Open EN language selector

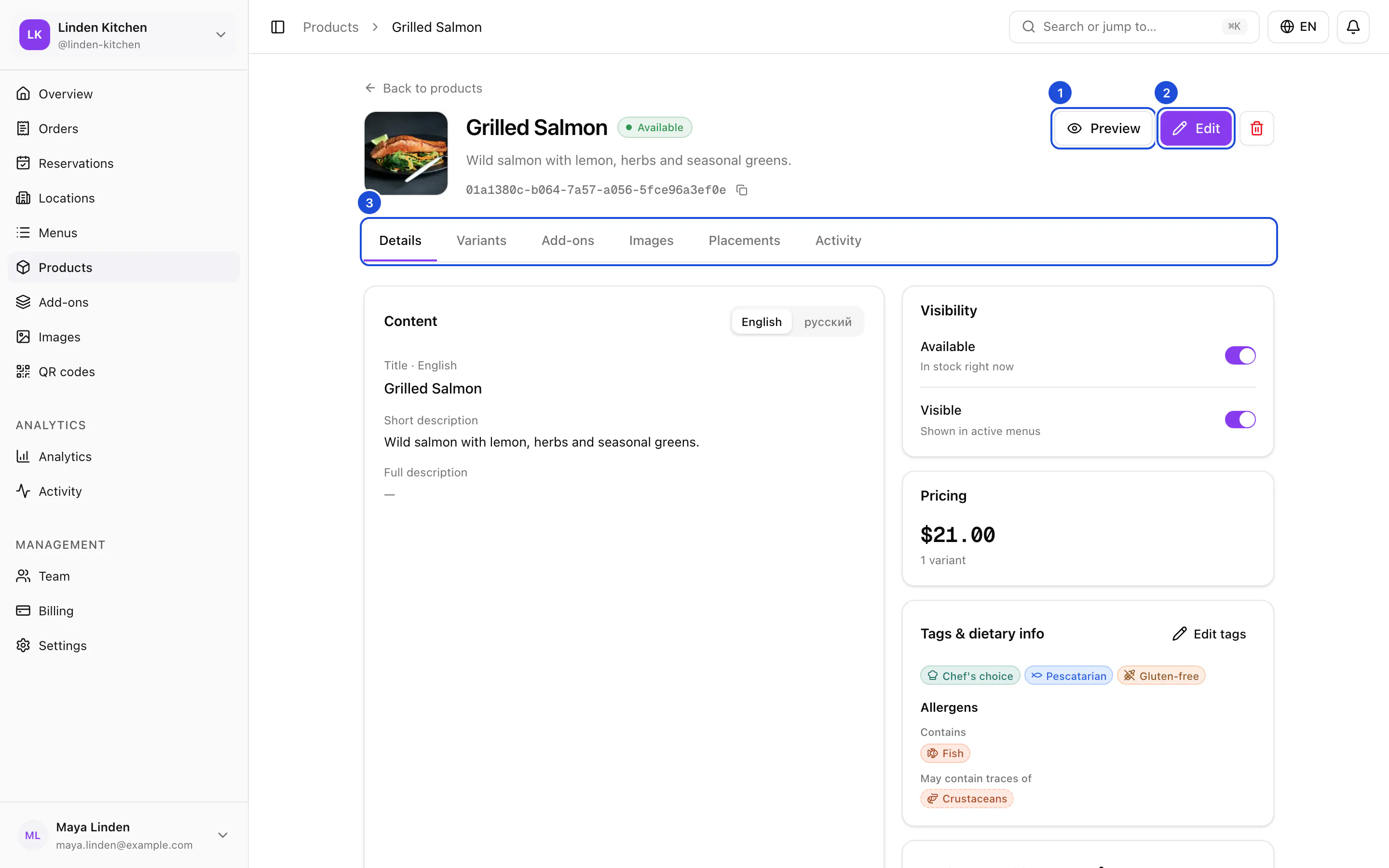pos(1298,27)
